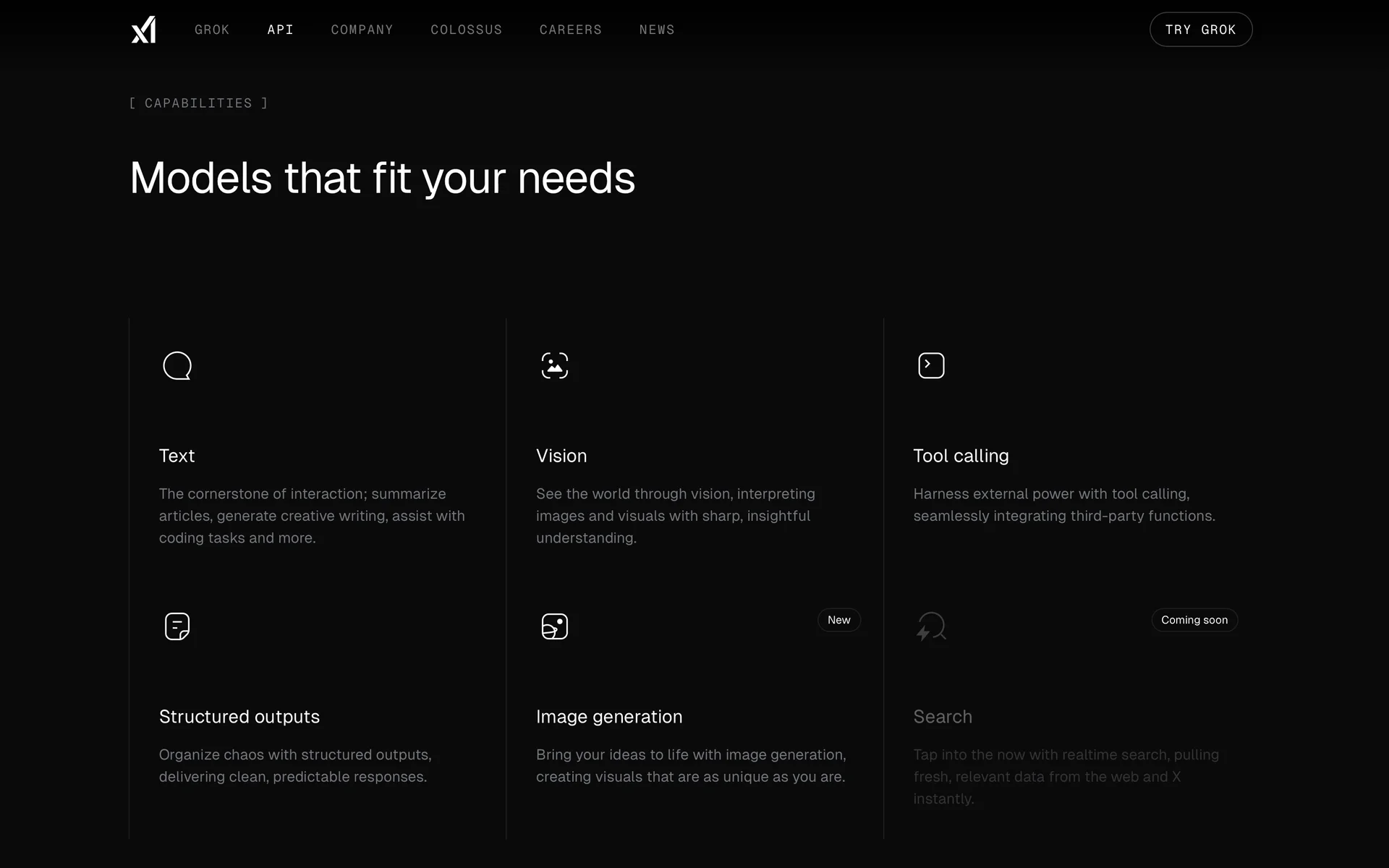Click the xAI logo in header
The height and width of the screenshot is (868, 1389).
(x=143, y=30)
